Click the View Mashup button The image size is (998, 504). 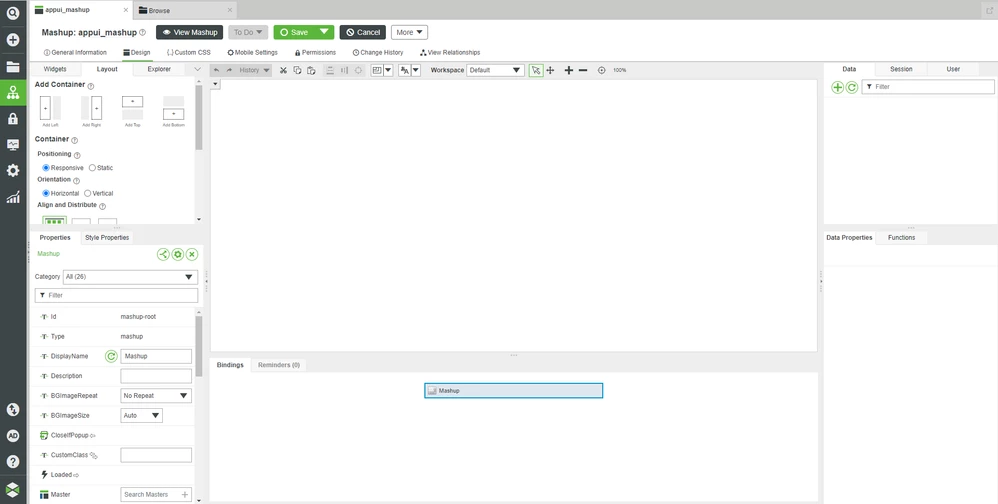(190, 32)
